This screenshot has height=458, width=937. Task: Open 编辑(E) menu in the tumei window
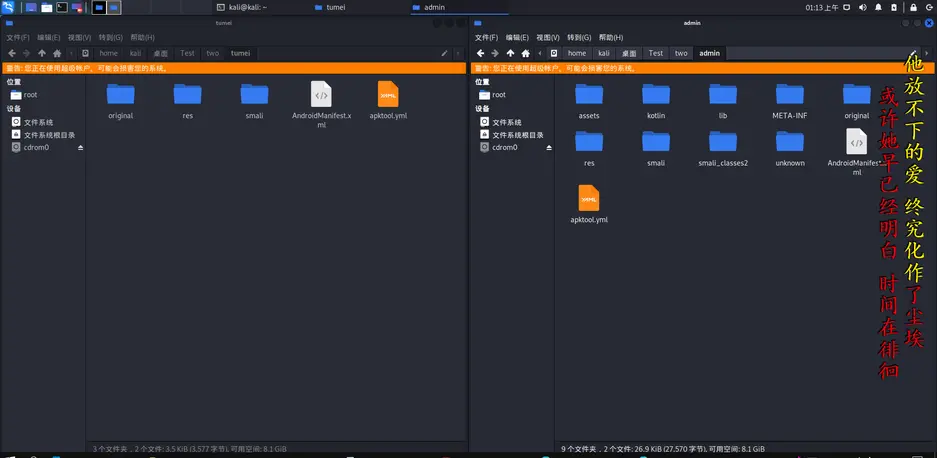[x=49, y=38]
